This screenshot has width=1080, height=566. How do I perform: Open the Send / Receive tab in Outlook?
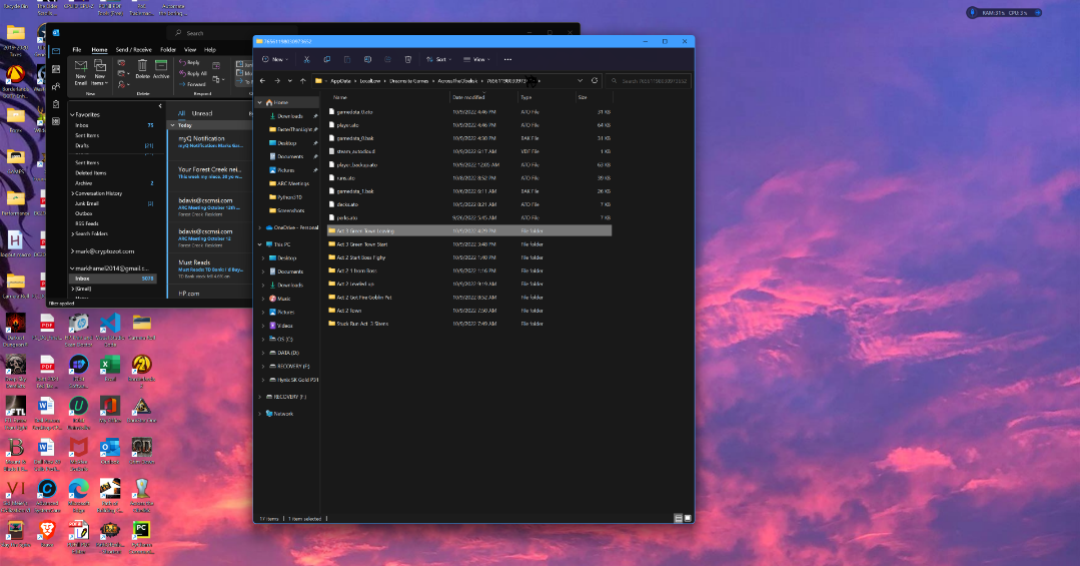click(x=134, y=50)
